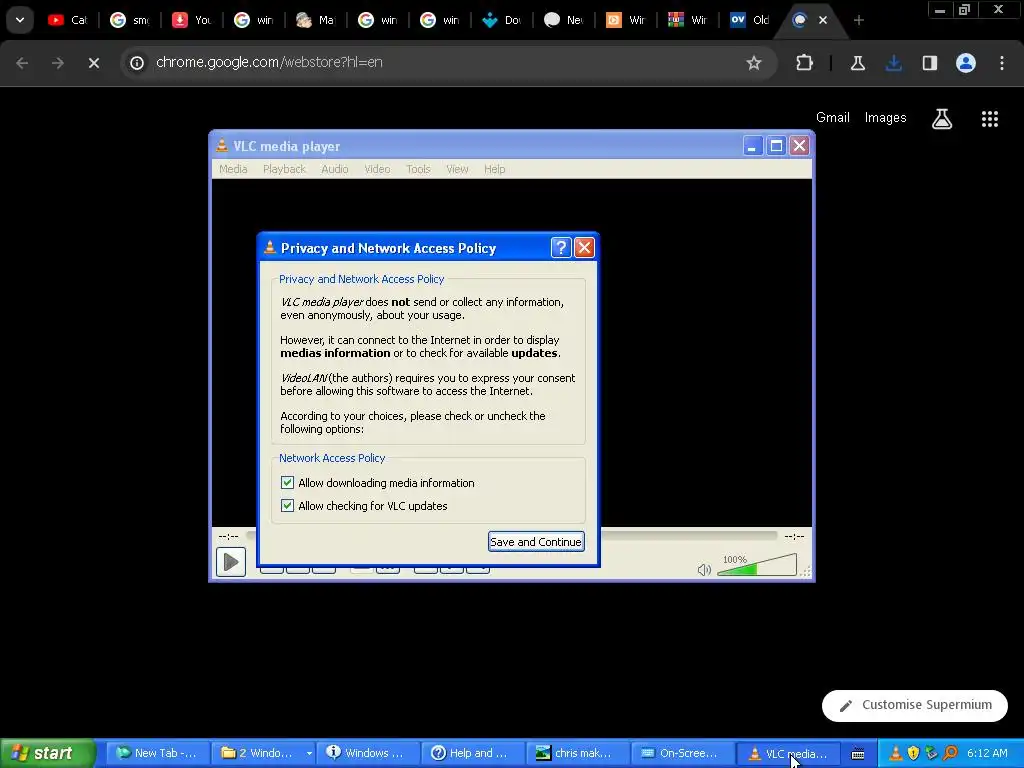Click the magnifier tray icon
Viewport: 1024px width, 768px height.
coord(950,754)
